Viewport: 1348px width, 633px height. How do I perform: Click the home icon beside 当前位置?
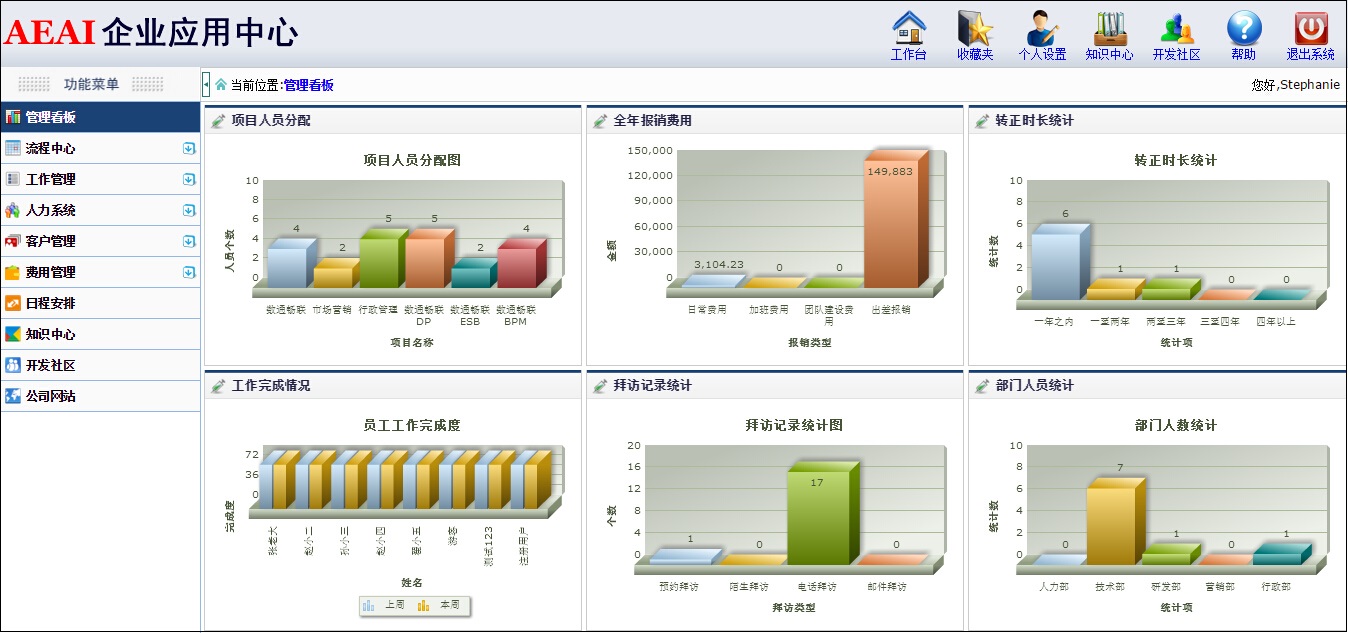(221, 85)
